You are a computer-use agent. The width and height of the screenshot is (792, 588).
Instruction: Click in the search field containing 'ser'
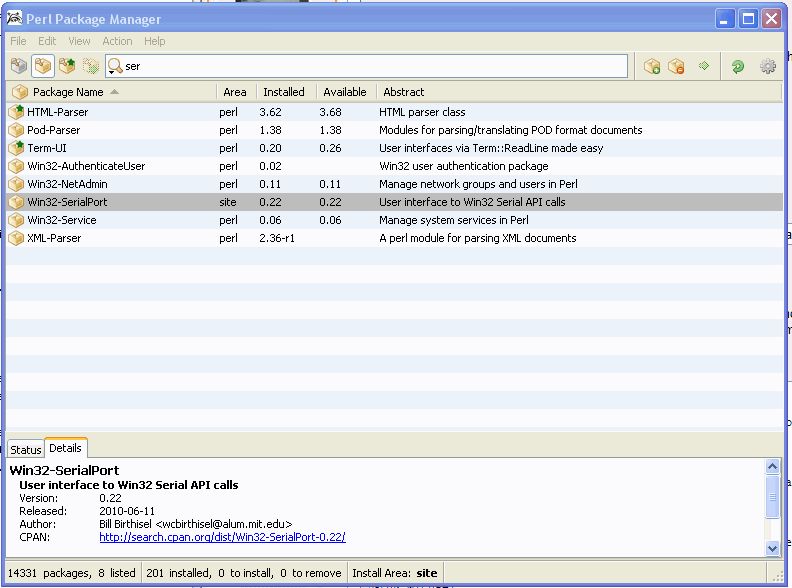pyautogui.click(x=370, y=66)
